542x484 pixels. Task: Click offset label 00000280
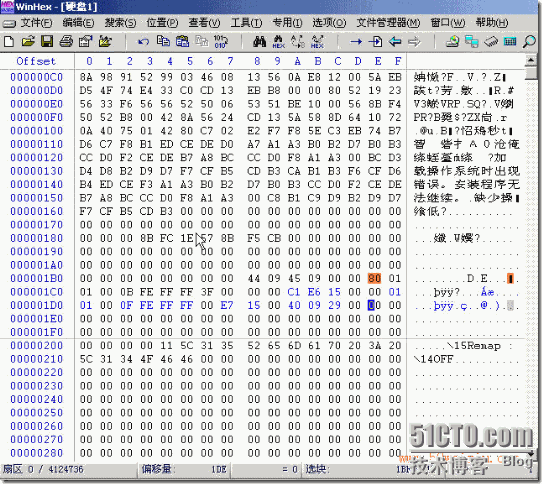(x=37, y=453)
